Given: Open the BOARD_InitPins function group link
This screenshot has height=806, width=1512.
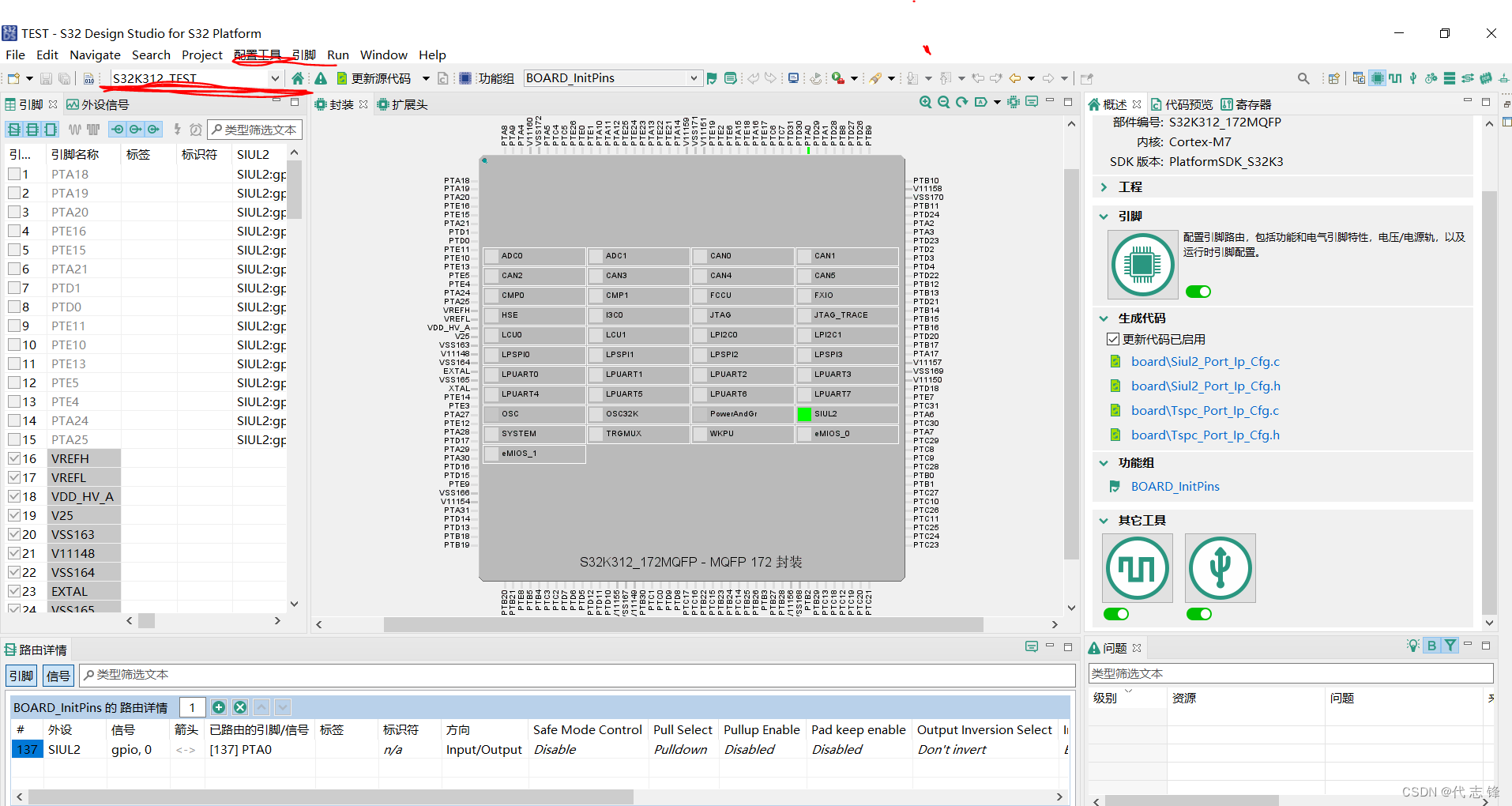Looking at the screenshot, I should (x=1175, y=486).
